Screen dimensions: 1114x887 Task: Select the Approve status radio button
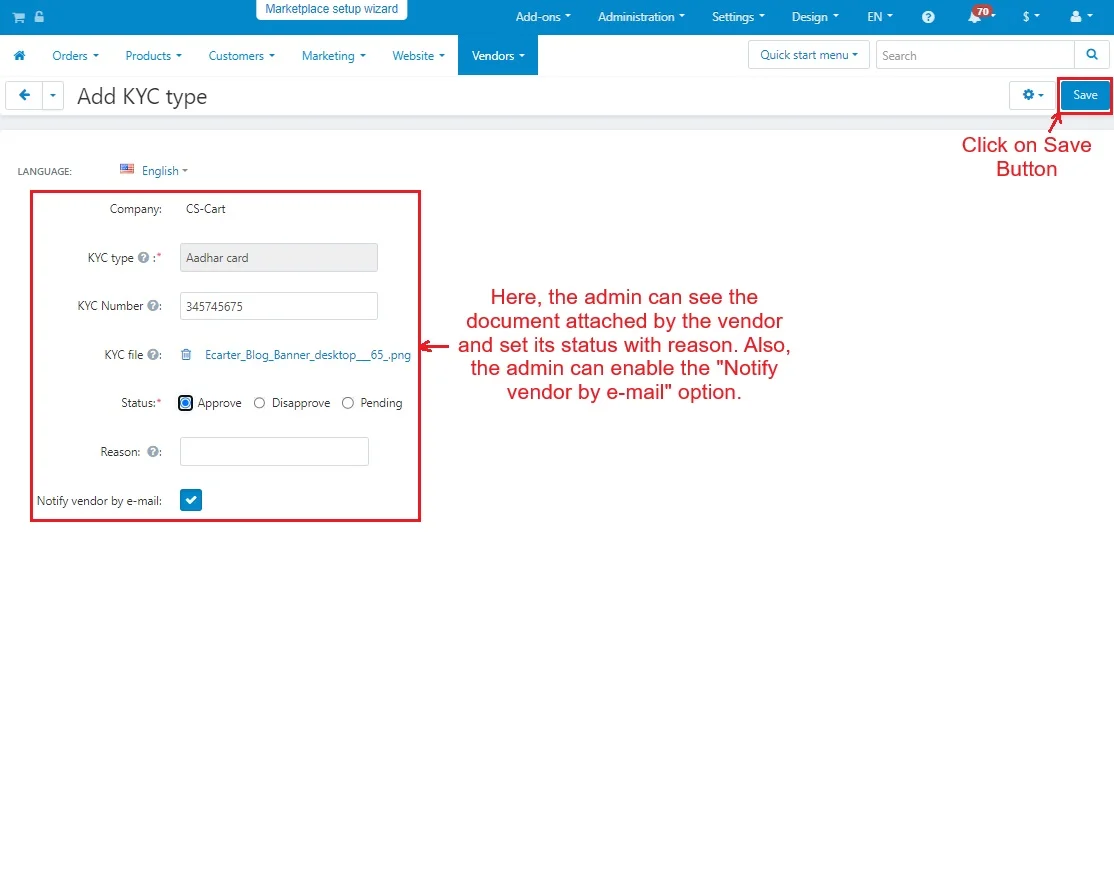pos(186,403)
